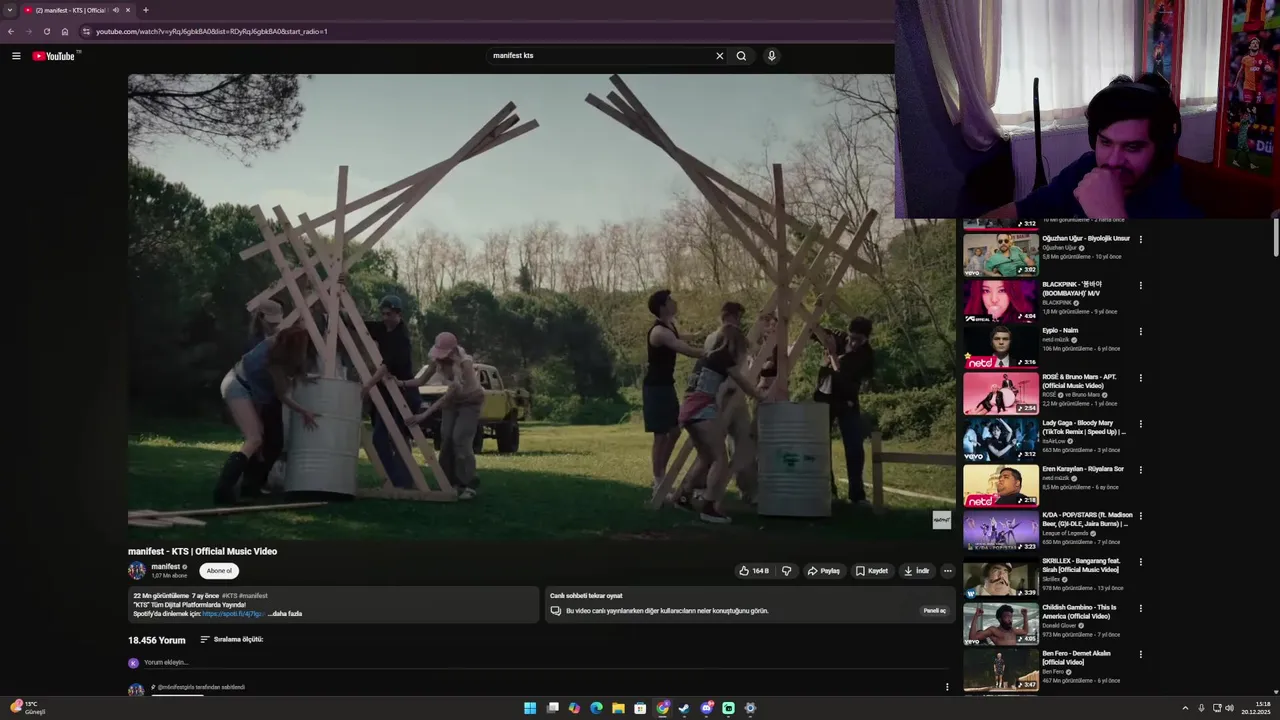Open the Spotify link in description
Screen dimensions: 1280x720
[234, 613]
